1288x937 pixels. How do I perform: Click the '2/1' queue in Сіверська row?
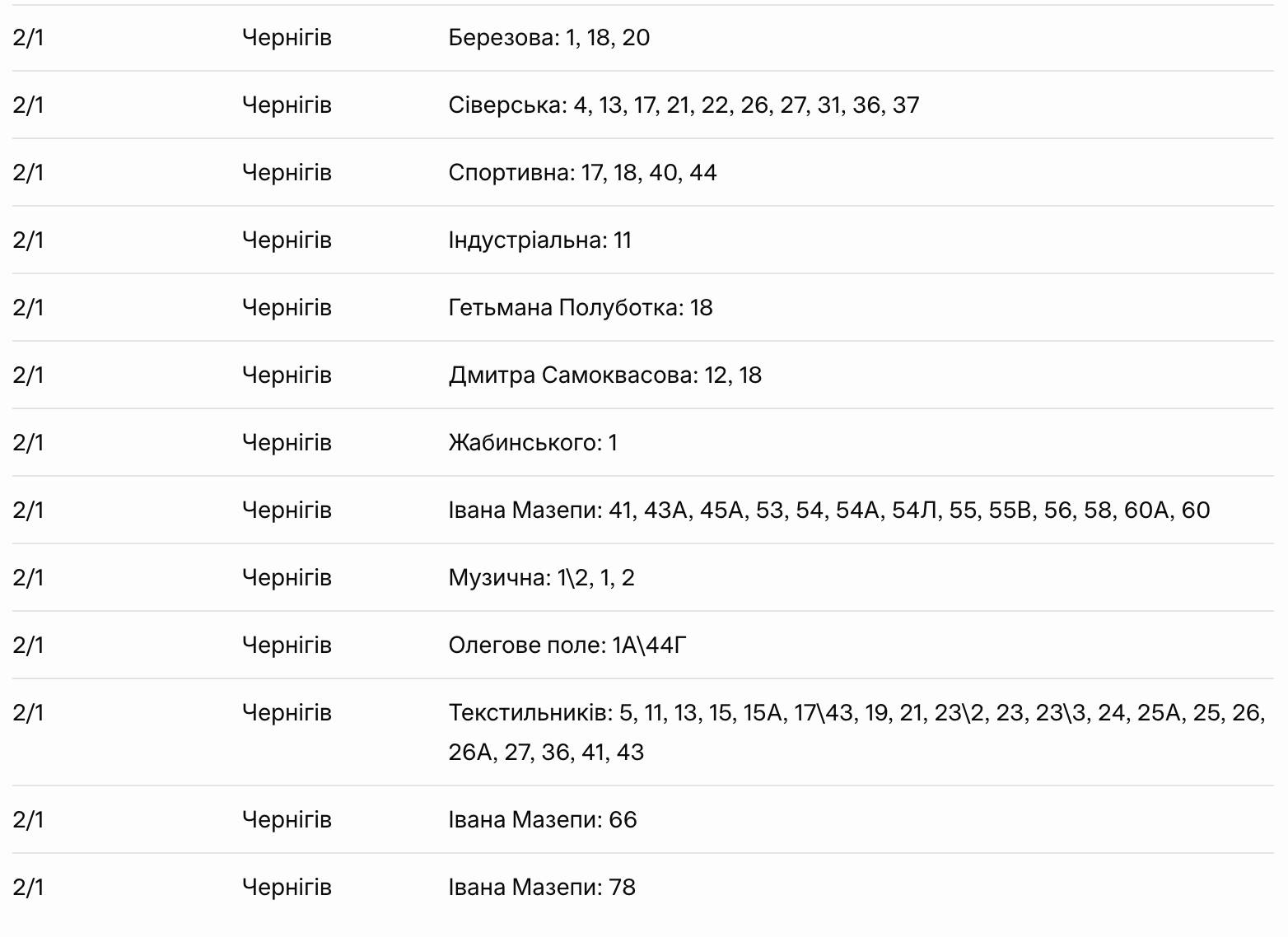[x=28, y=105]
